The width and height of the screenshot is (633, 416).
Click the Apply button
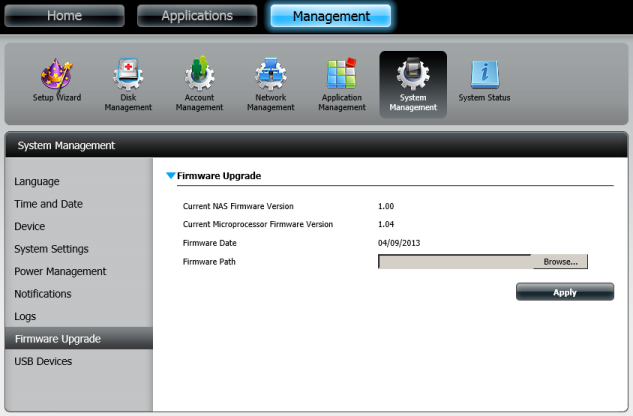(x=565, y=292)
